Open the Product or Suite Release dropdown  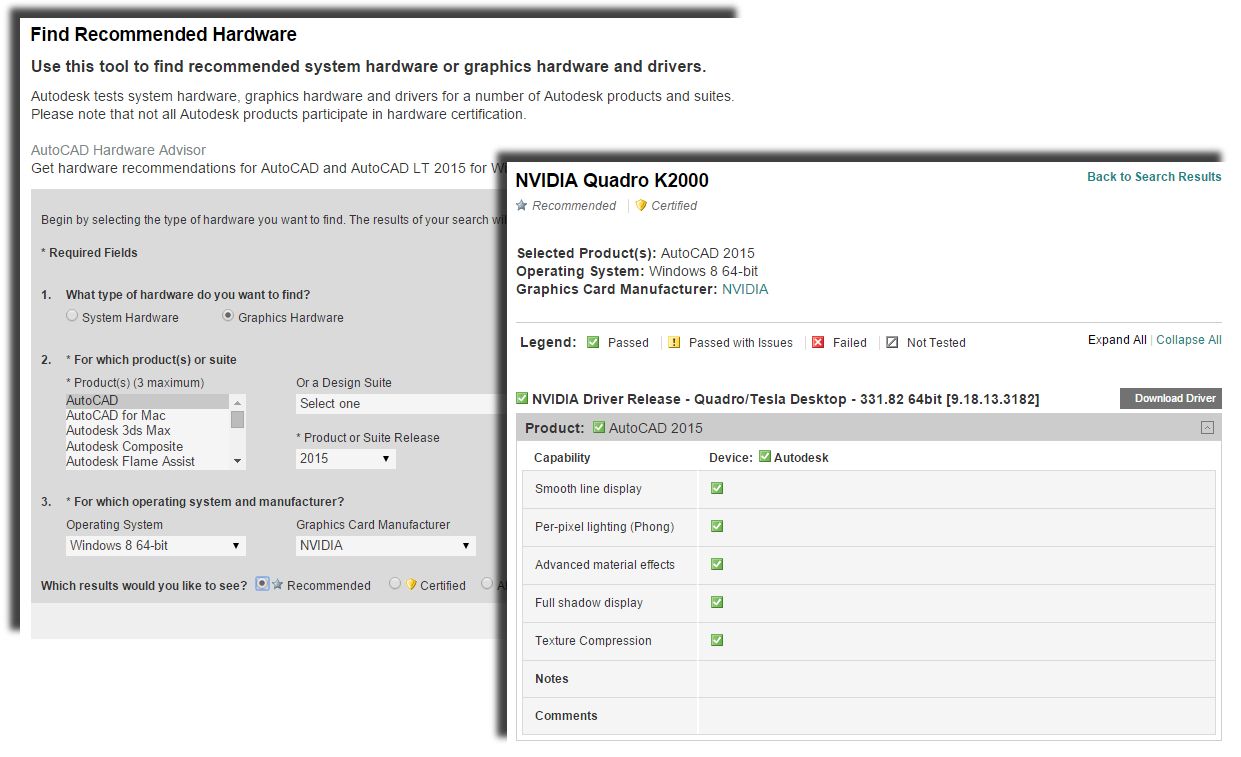(x=346, y=458)
